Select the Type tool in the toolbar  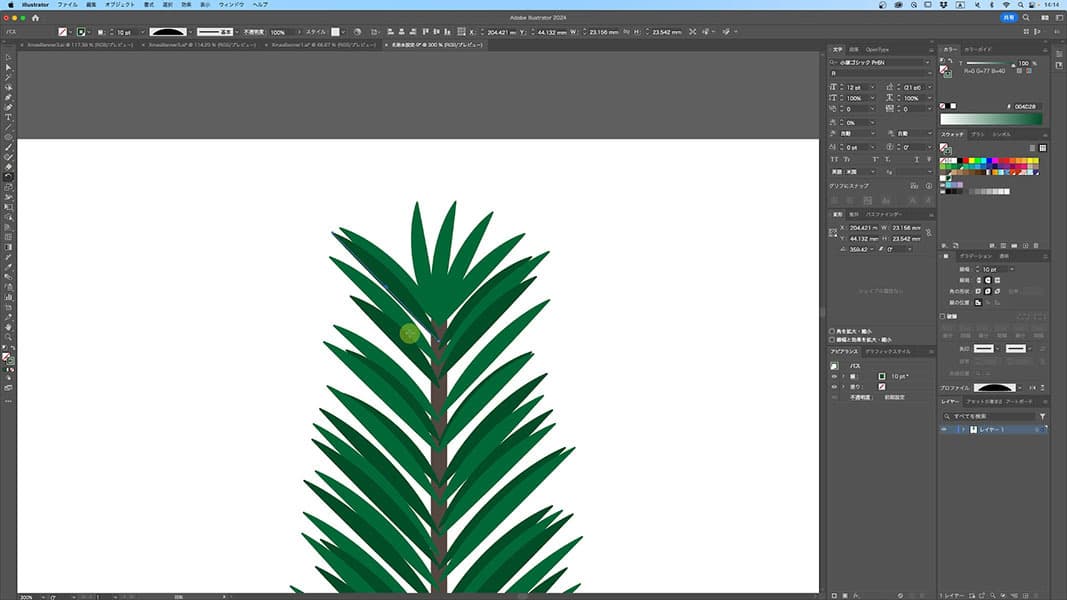(8, 117)
